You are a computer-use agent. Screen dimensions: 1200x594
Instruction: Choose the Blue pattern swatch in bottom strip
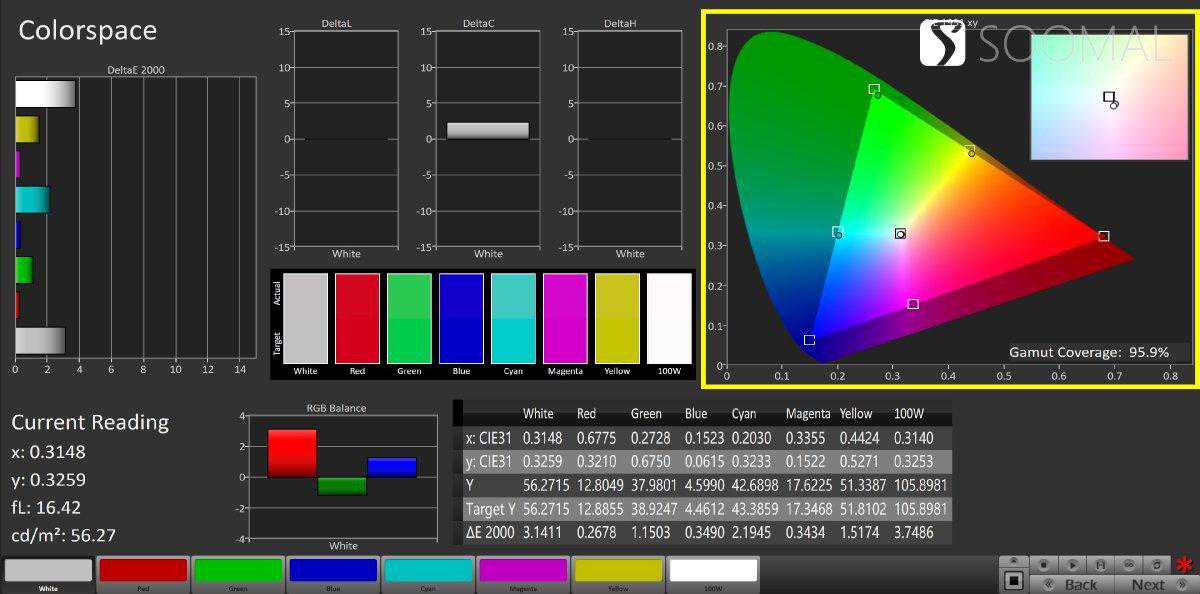[332, 570]
